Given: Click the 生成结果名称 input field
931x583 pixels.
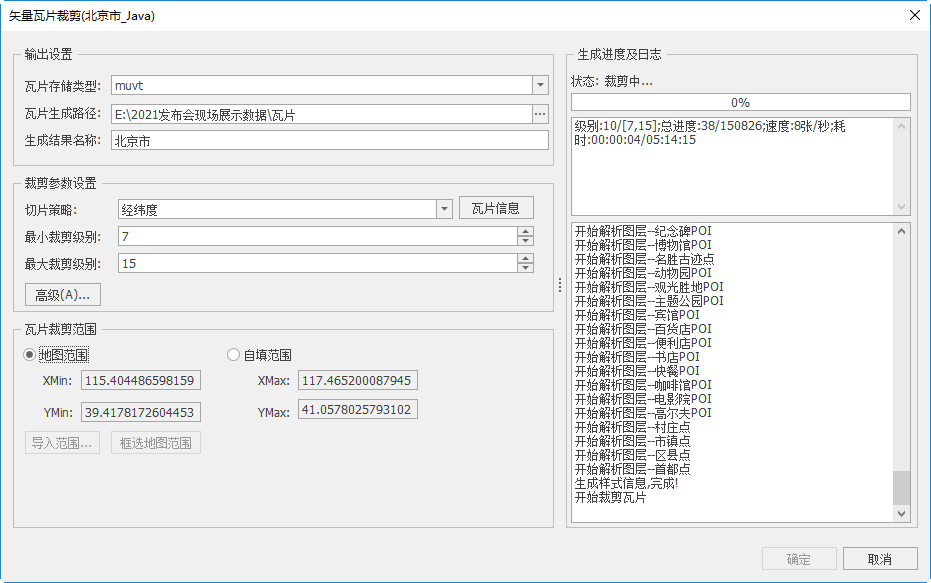Looking at the screenshot, I should (x=330, y=140).
